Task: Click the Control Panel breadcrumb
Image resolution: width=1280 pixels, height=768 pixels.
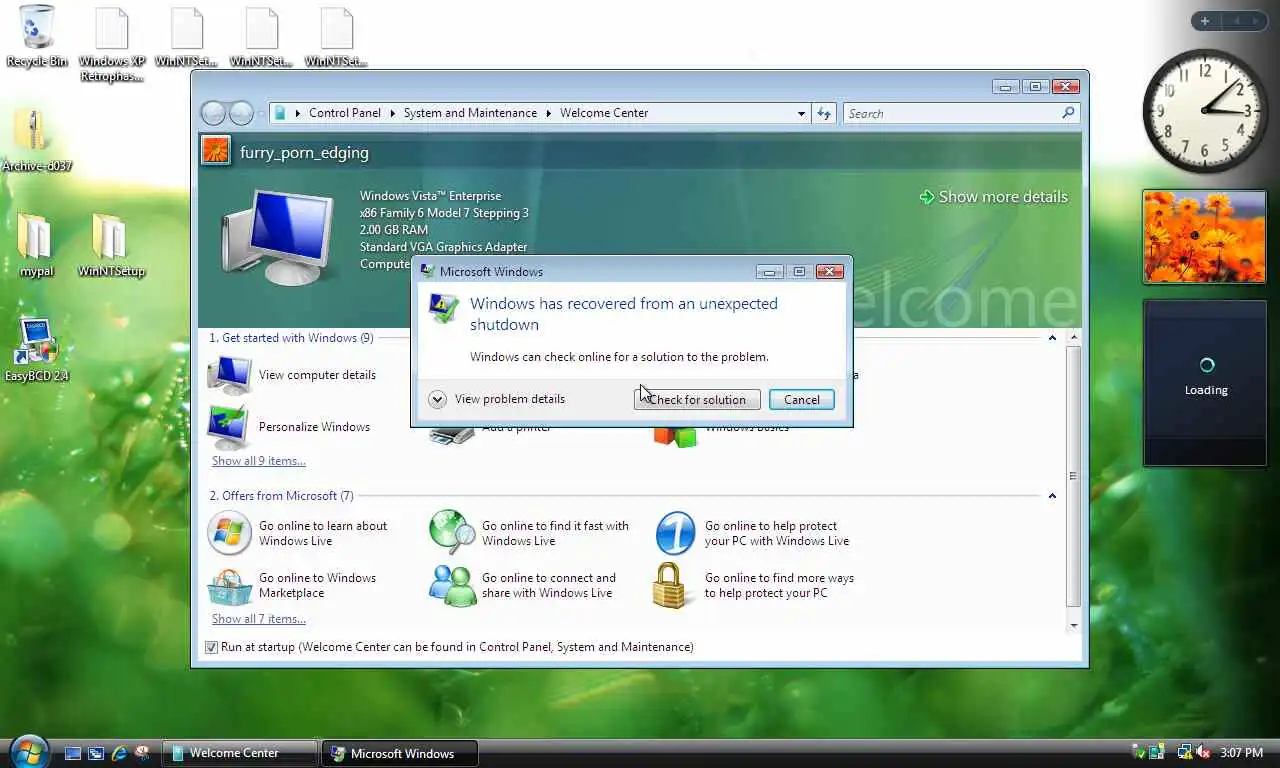Action: tap(345, 113)
